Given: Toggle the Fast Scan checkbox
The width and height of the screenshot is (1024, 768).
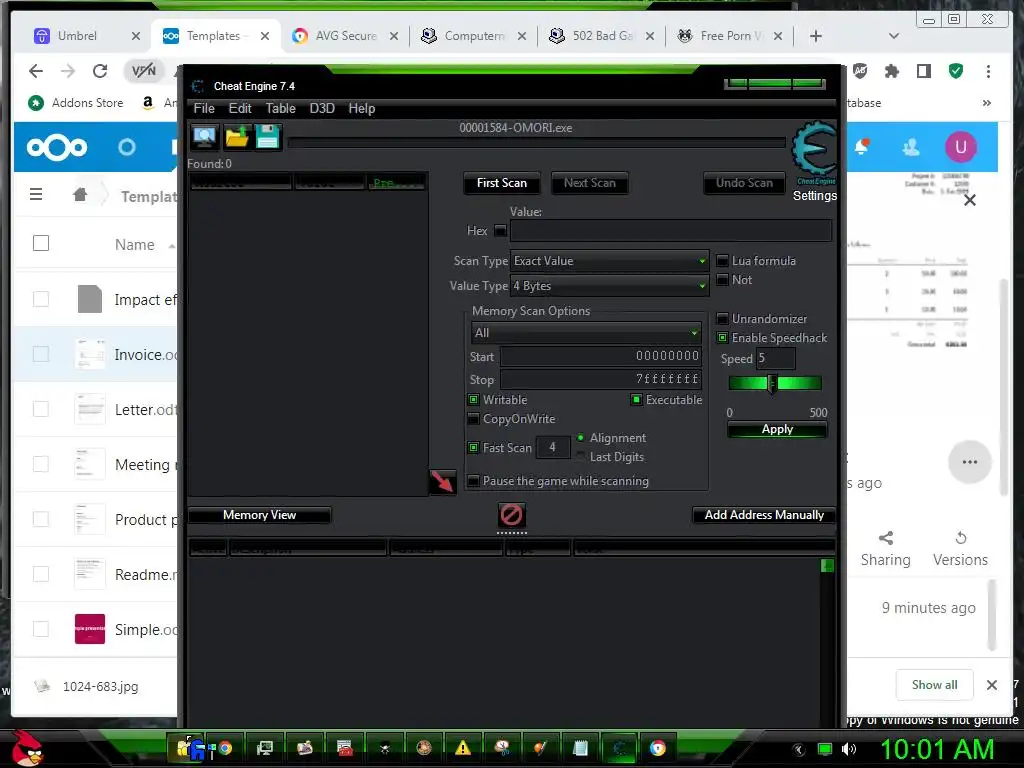Looking at the screenshot, I should 473,447.
